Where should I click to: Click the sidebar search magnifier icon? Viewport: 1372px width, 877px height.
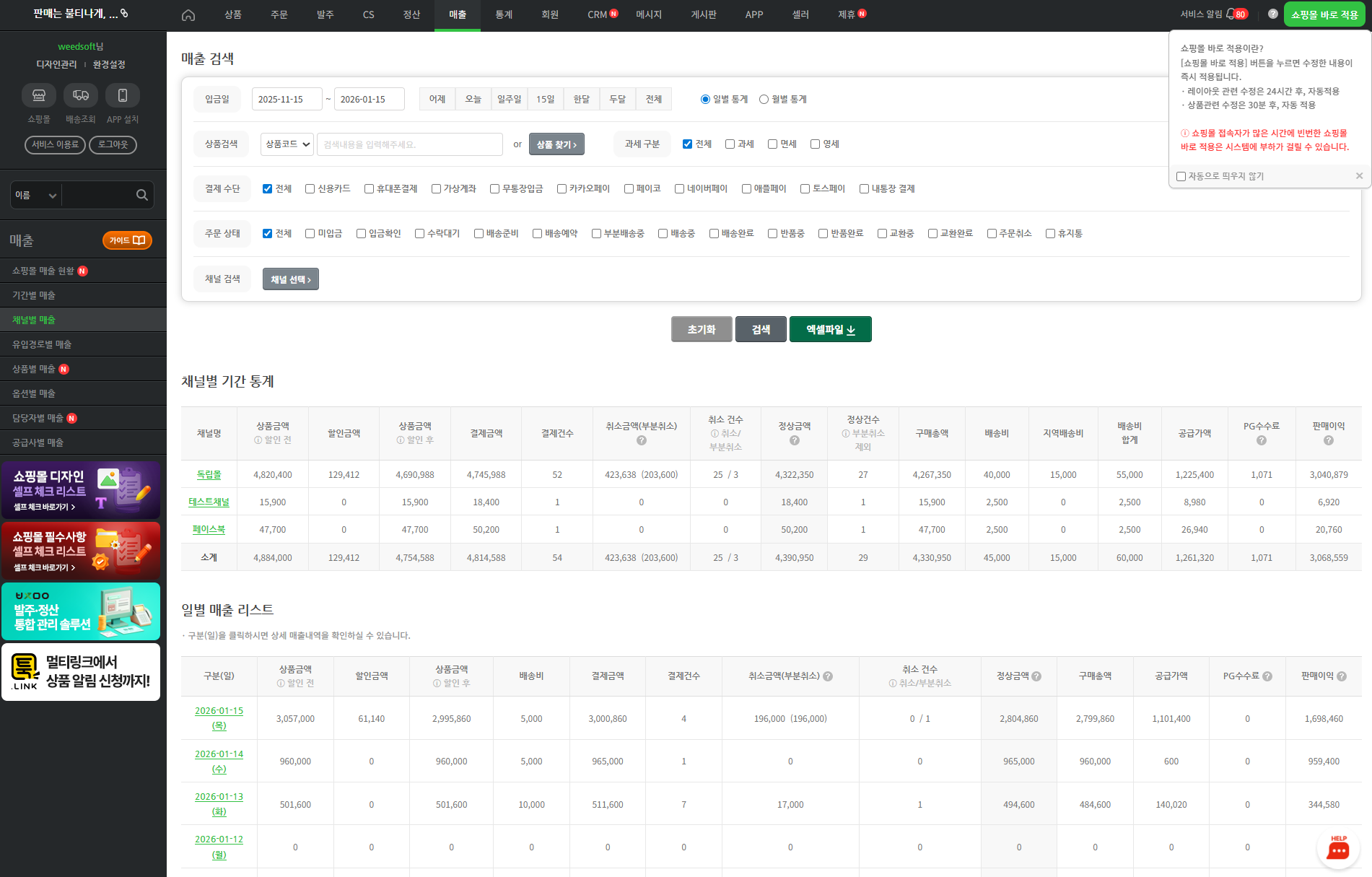pyautogui.click(x=141, y=195)
